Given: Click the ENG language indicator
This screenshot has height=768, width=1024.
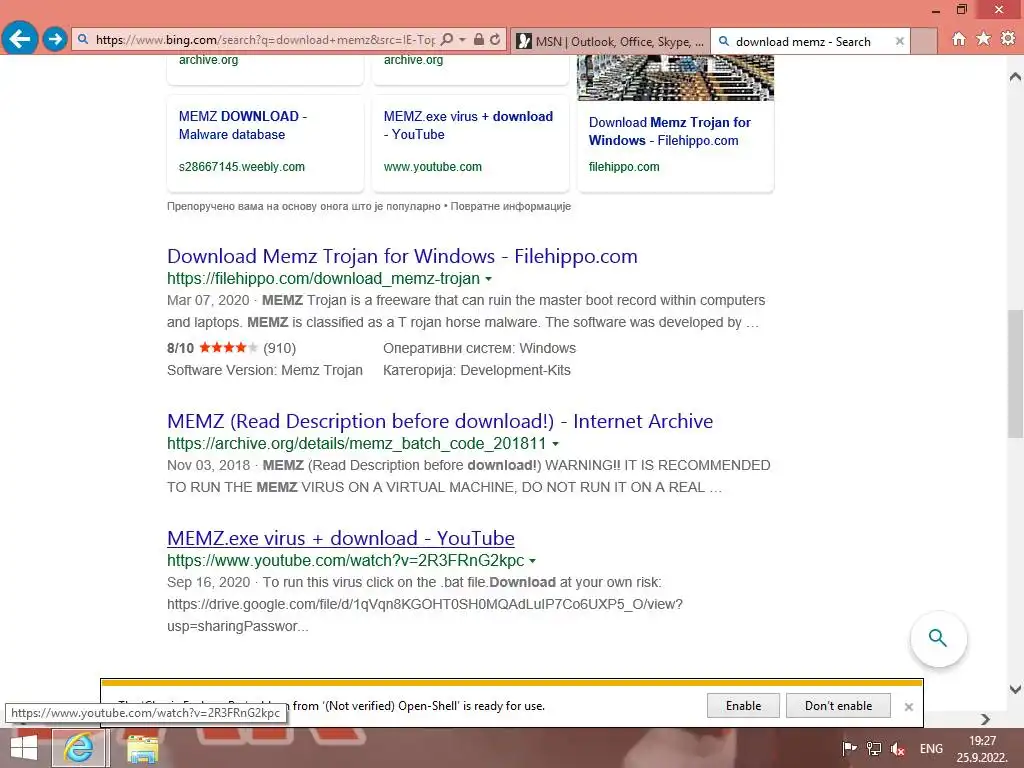Looking at the screenshot, I should [x=931, y=749].
